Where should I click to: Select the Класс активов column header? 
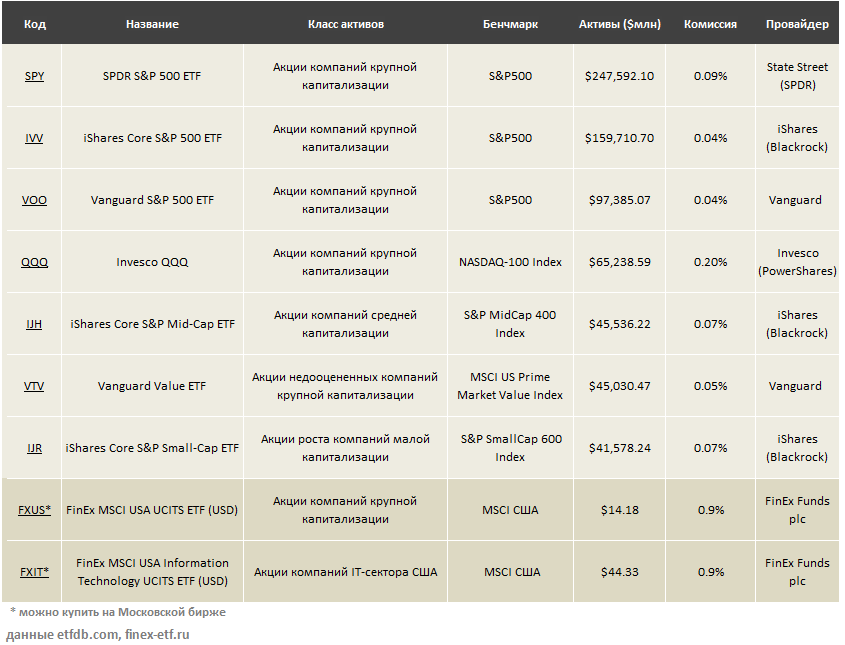345,24
